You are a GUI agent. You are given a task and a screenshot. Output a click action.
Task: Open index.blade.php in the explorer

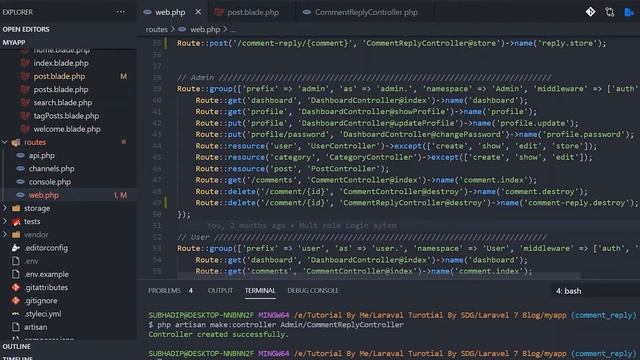tap(61, 63)
